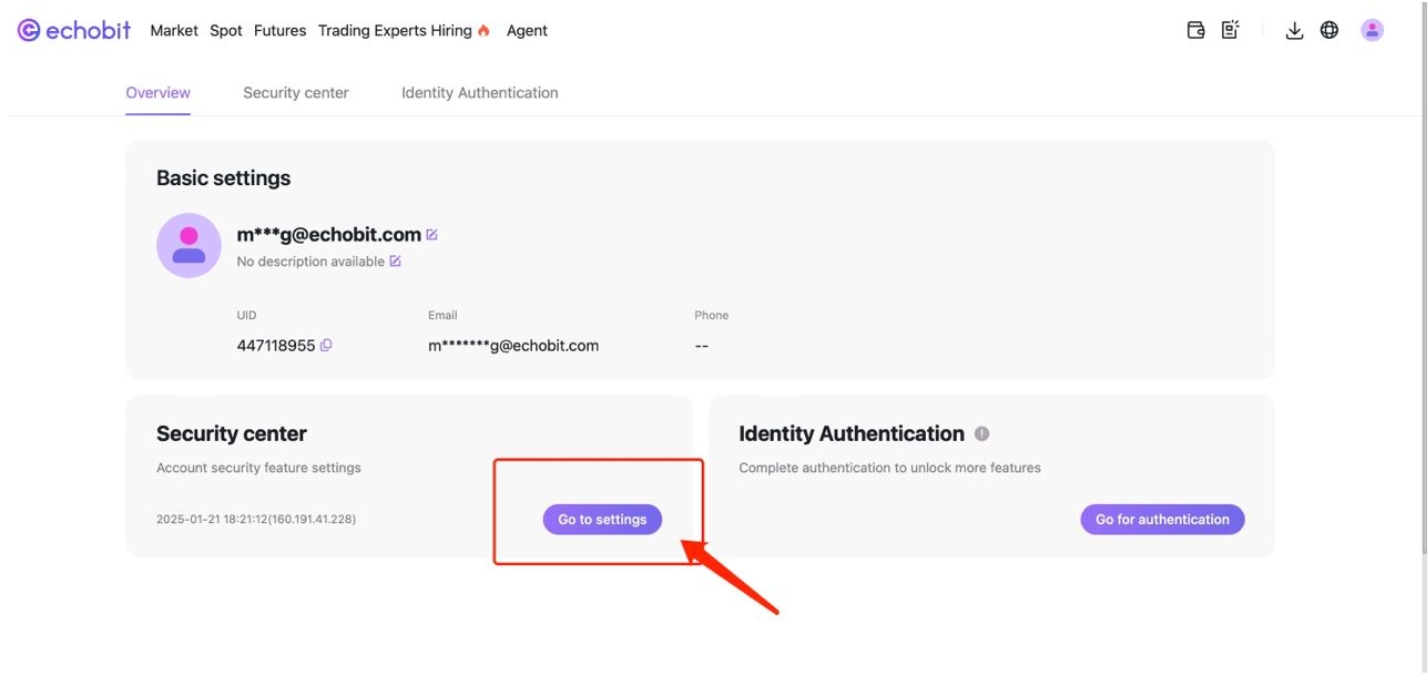Click the No description available text
Viewport: 1428px width, 673px height.
click(x=311, y=261)
